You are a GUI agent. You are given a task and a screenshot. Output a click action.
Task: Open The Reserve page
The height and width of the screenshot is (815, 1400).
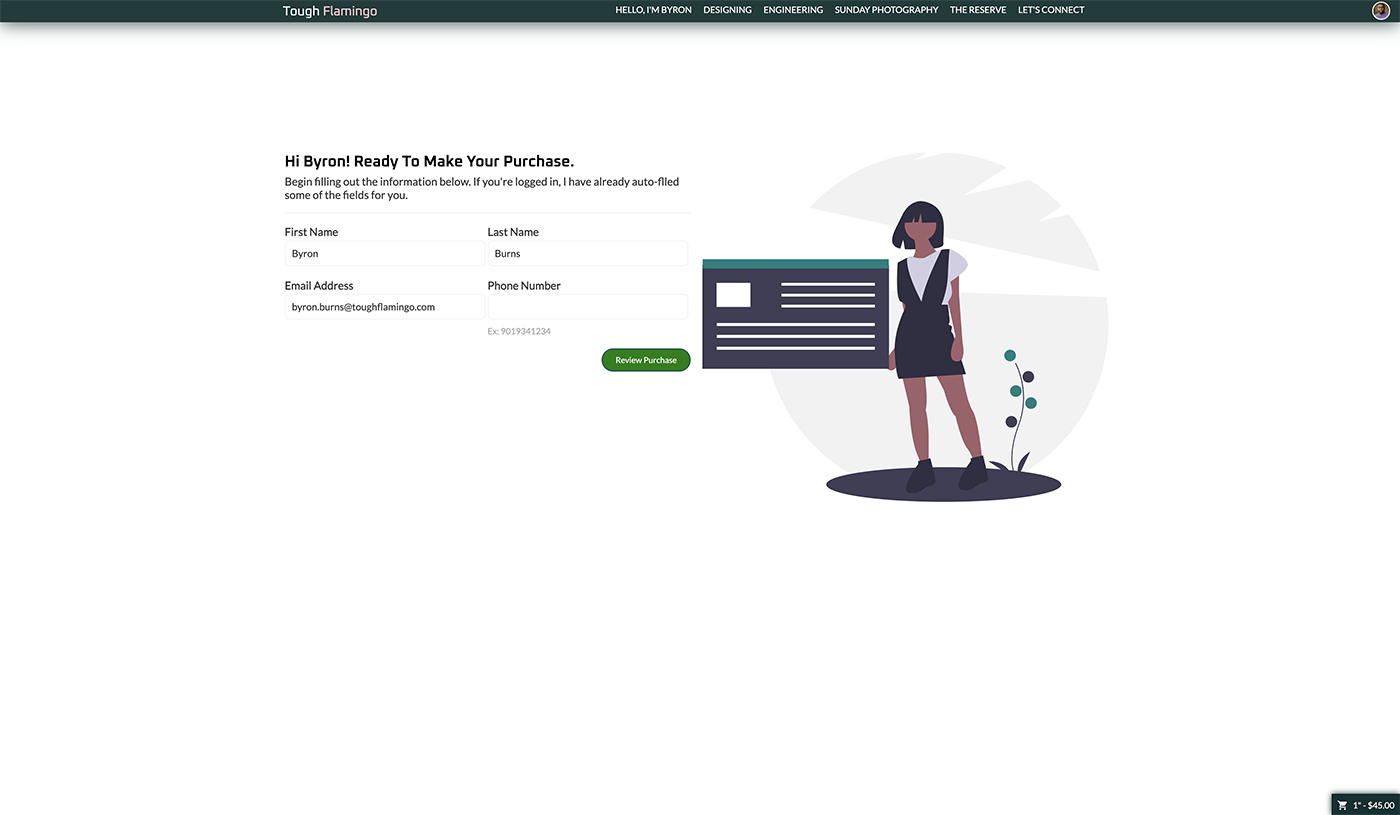coord(978,10)
